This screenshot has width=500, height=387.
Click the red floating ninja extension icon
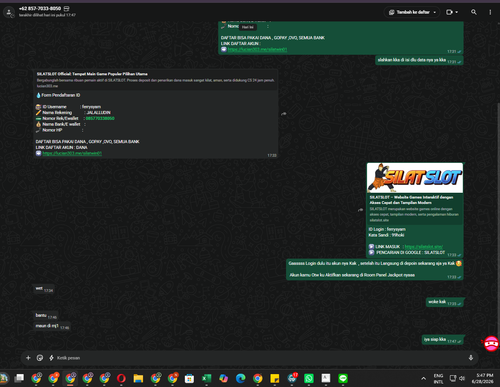point(491,344)
